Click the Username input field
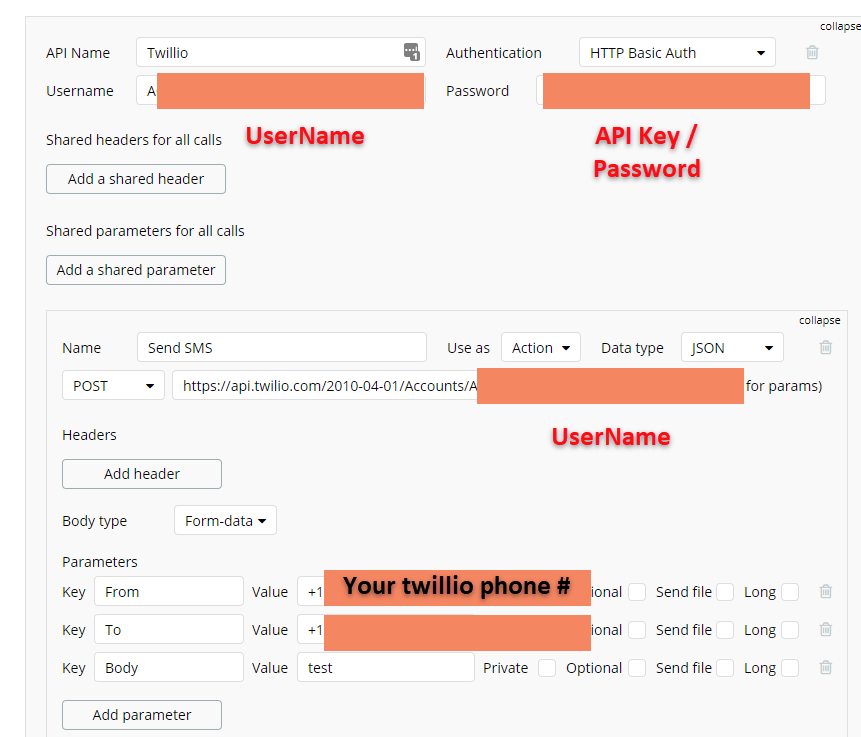 (281, 91)
